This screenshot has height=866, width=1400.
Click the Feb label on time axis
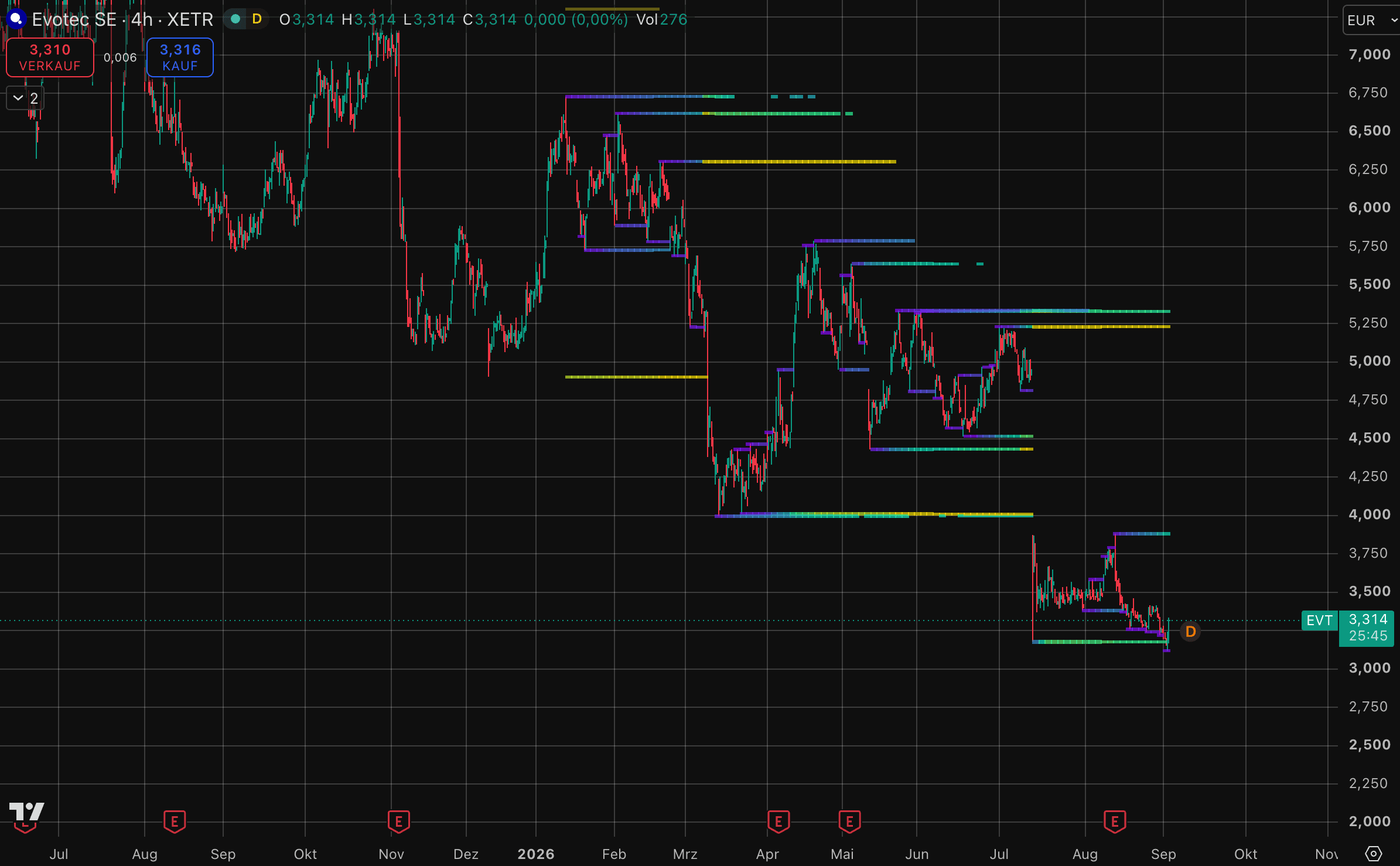(x=614, y=854)
